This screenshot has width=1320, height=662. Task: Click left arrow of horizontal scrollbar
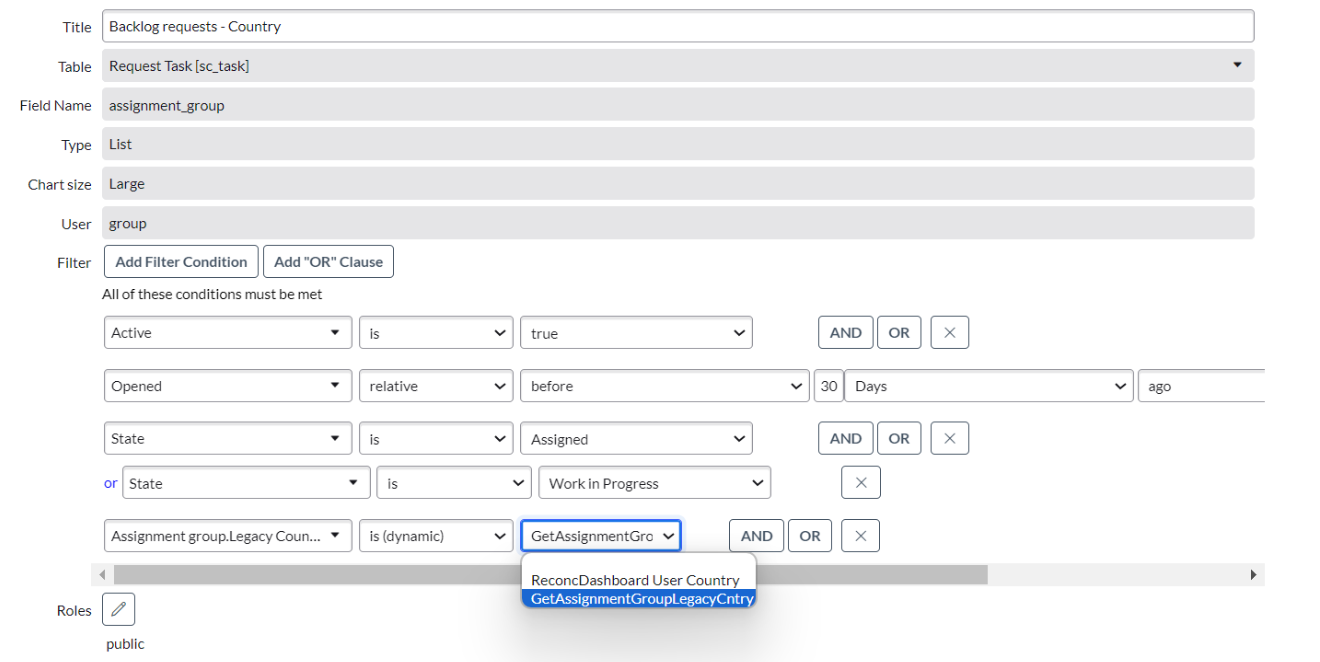click(x=100, y=575)
